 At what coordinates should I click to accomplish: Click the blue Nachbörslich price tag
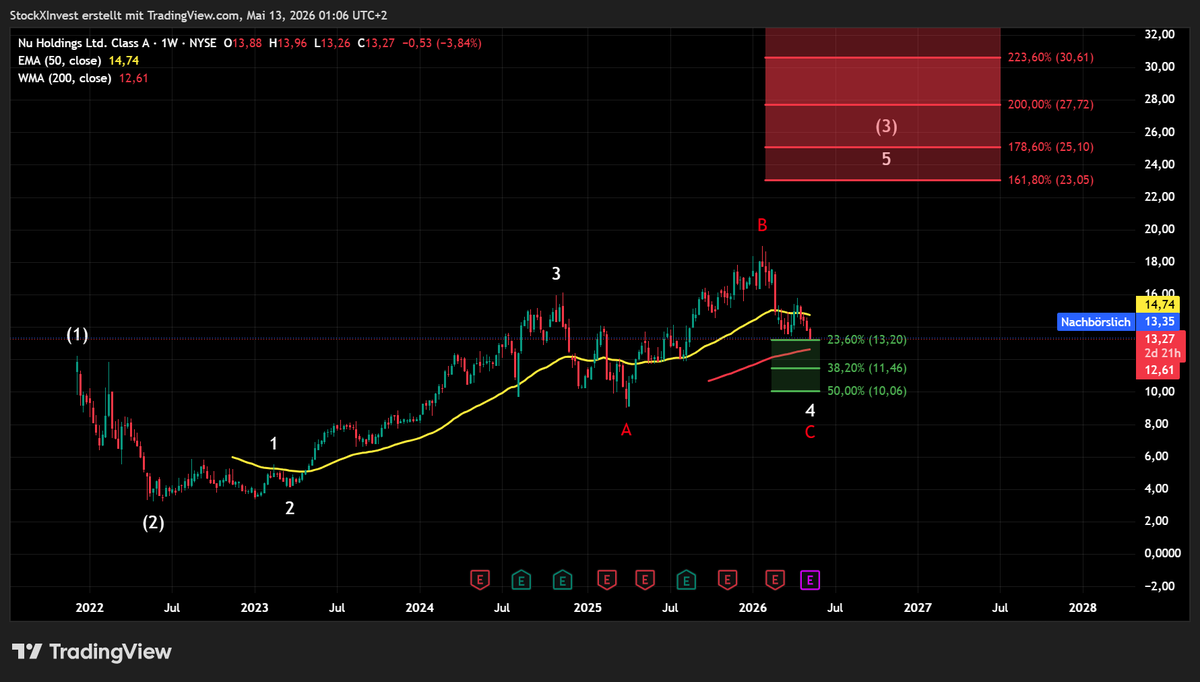click(x=1096, y=321)
